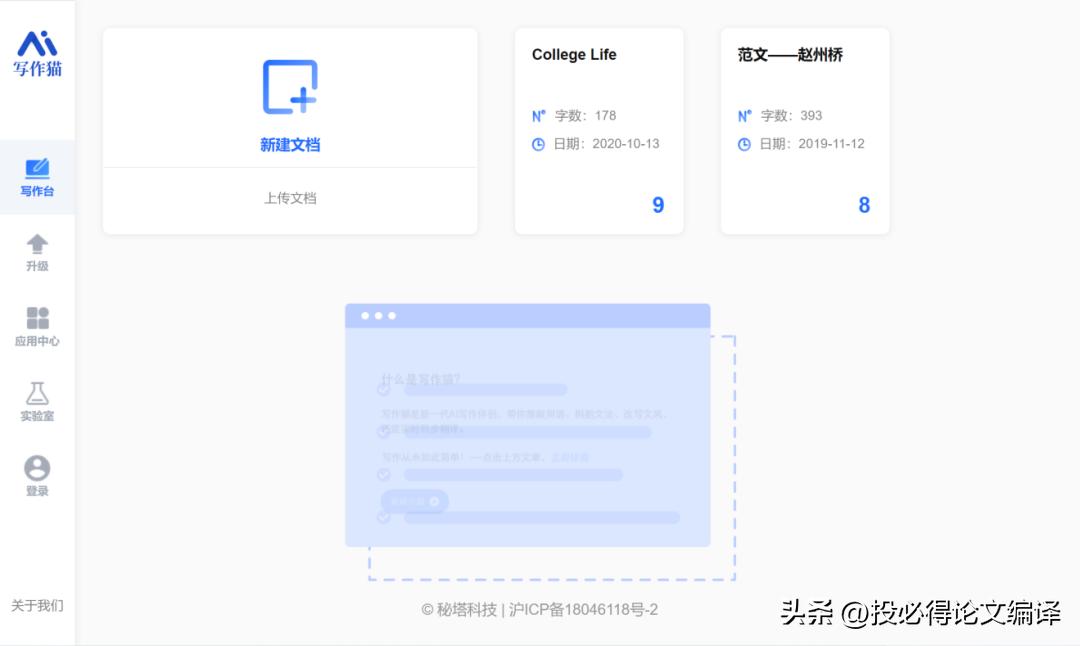Click the 字数 icon on College Life card
Screen dimensions: 1080x646
538,115
